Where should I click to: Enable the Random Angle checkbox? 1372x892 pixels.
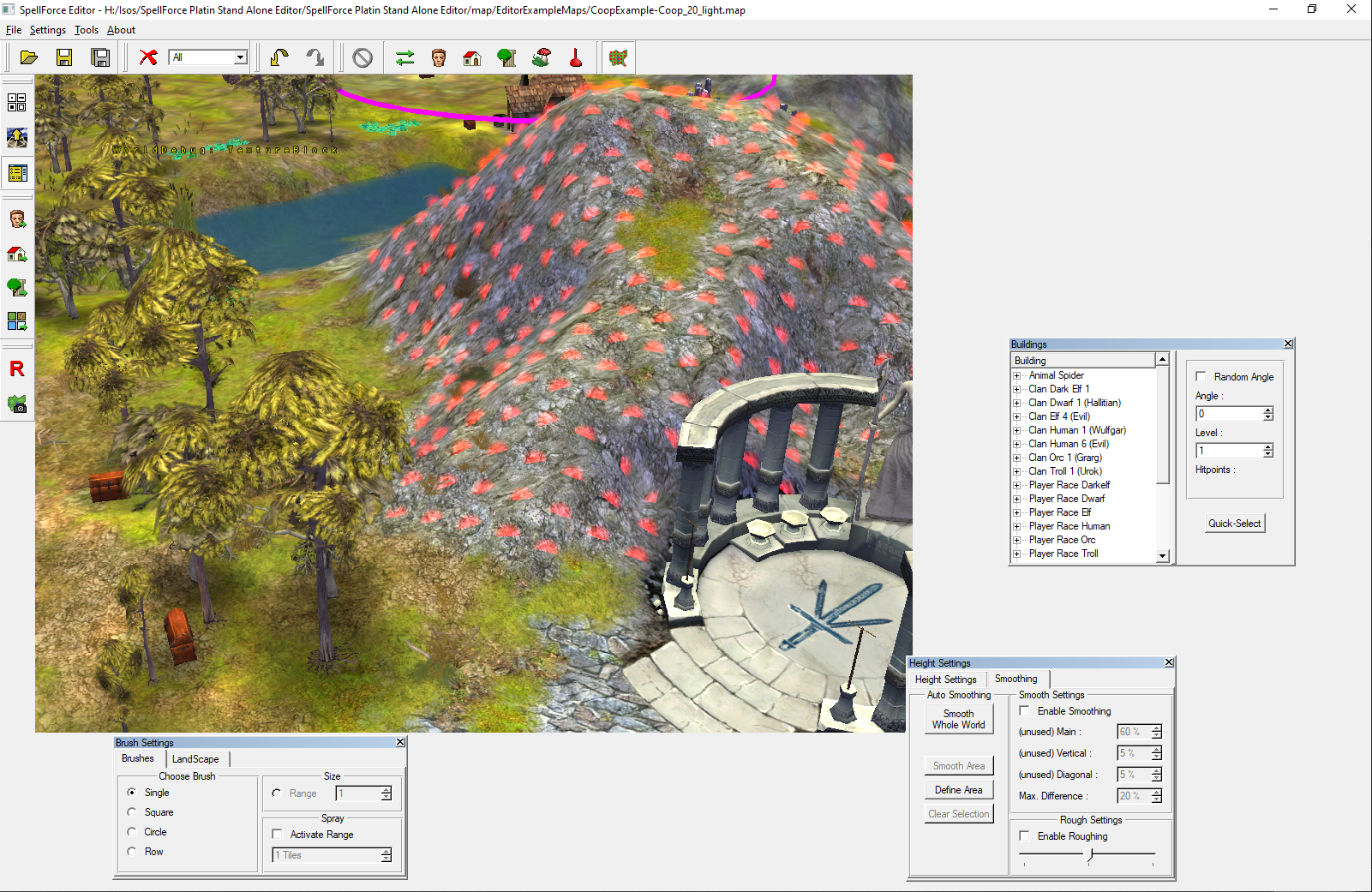point(1201,376)
